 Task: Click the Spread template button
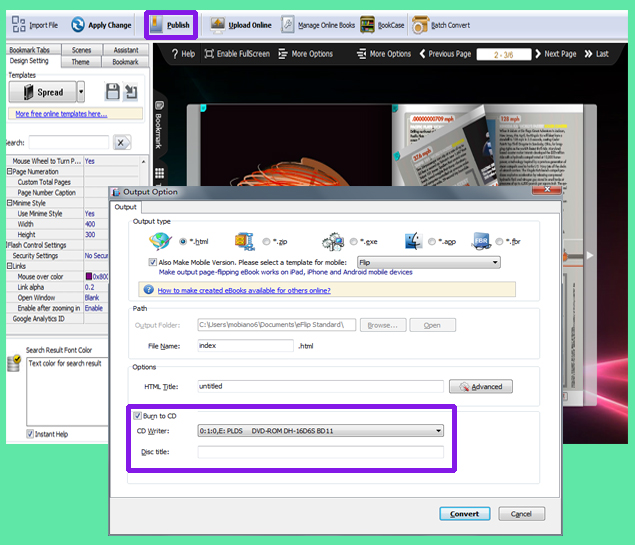[x=43, y=92]
